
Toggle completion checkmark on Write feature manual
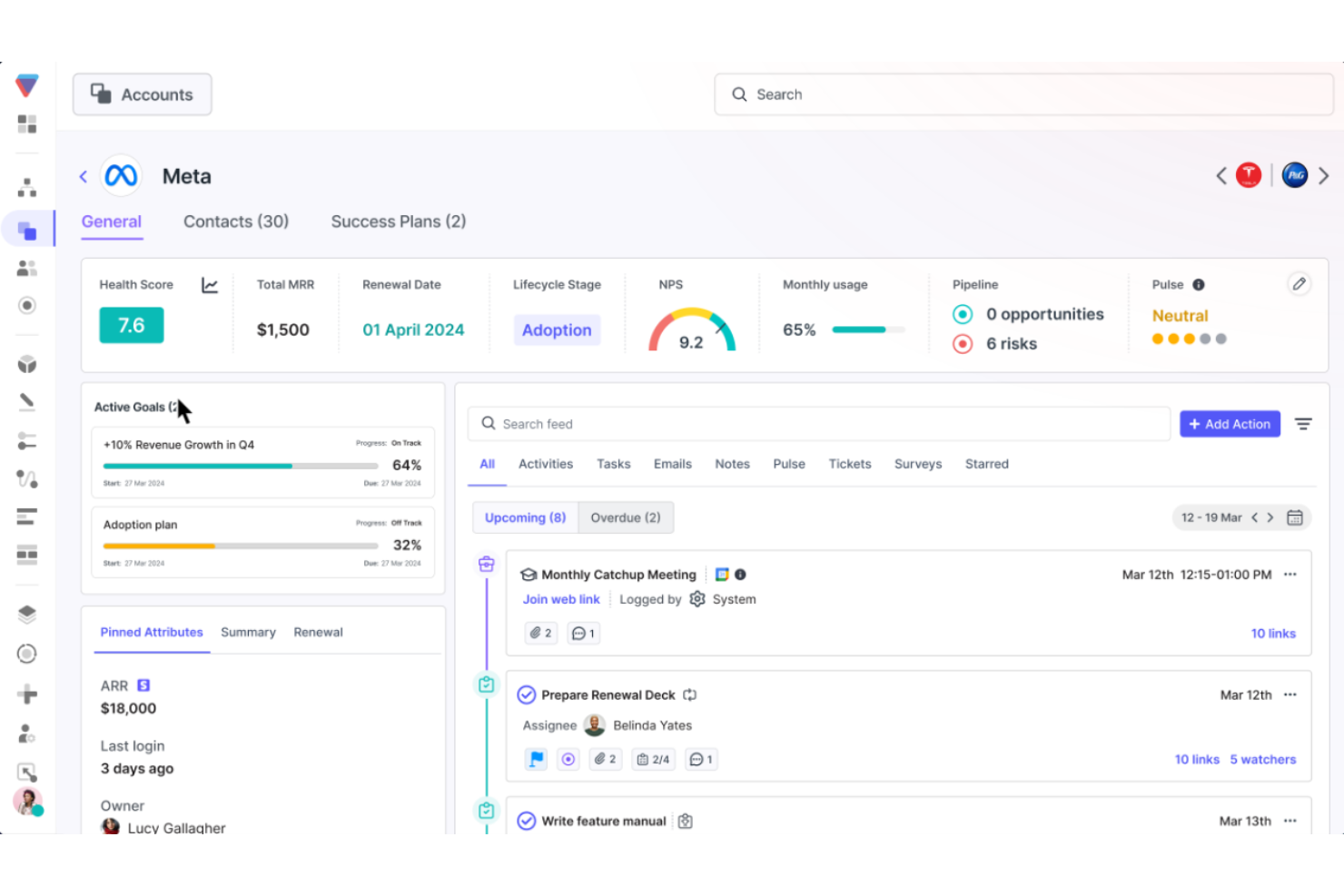[527, 821]
